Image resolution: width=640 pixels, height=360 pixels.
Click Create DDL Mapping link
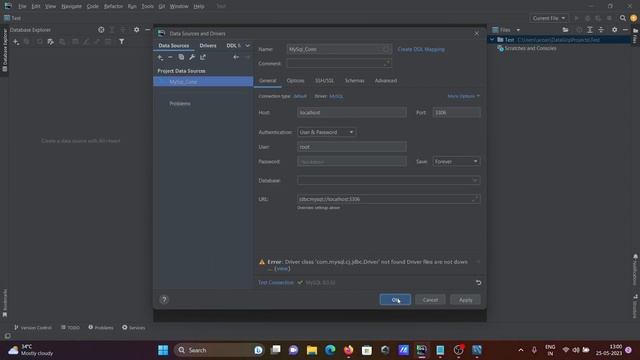point(421,49)
